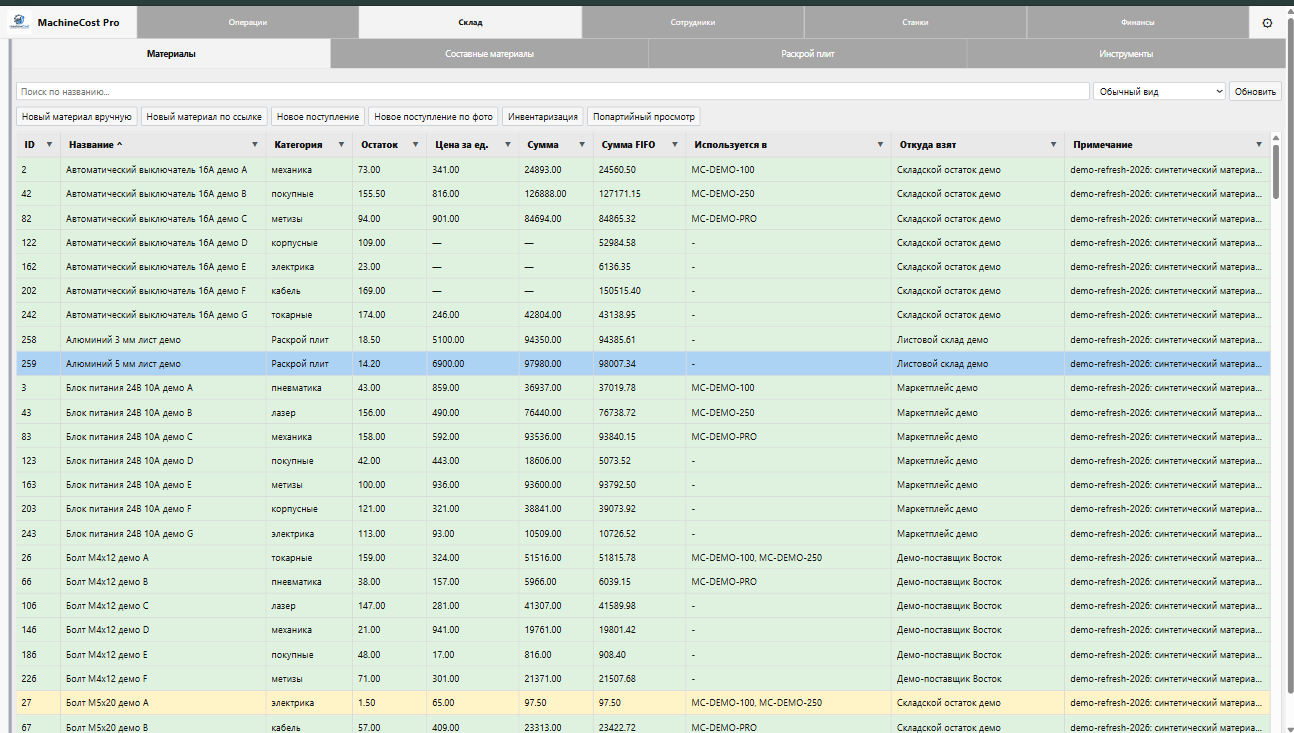
Task: Click Новый материал вручную button
Action: pos(77,117)
